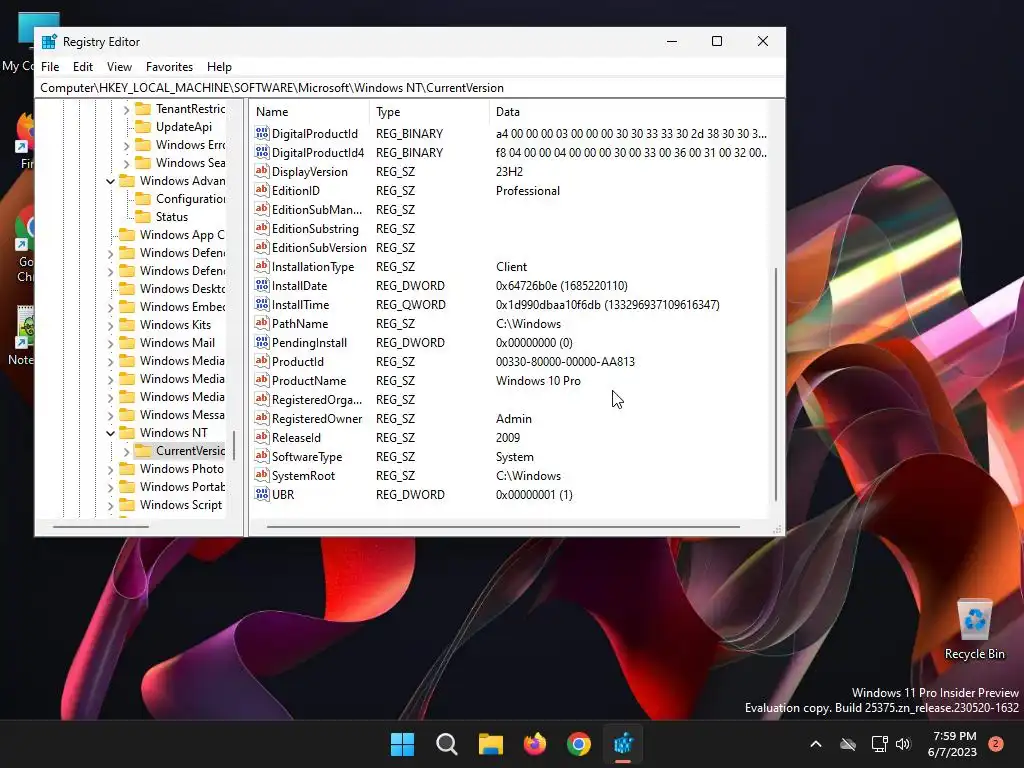Open the View menu
Screen dimensions: 1024x768
119,67
